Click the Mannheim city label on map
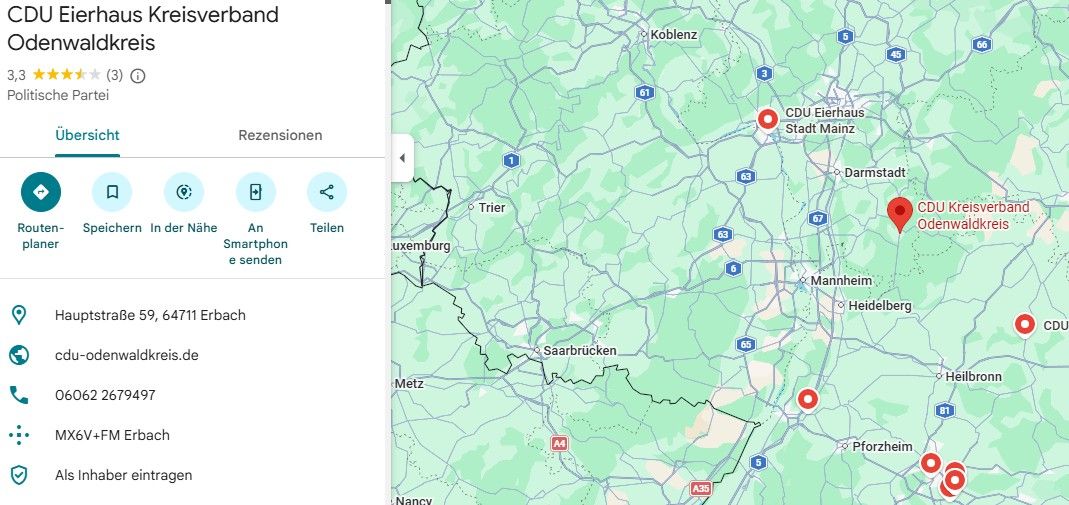This screenshot has width=1069, height=505. (841, 281)
